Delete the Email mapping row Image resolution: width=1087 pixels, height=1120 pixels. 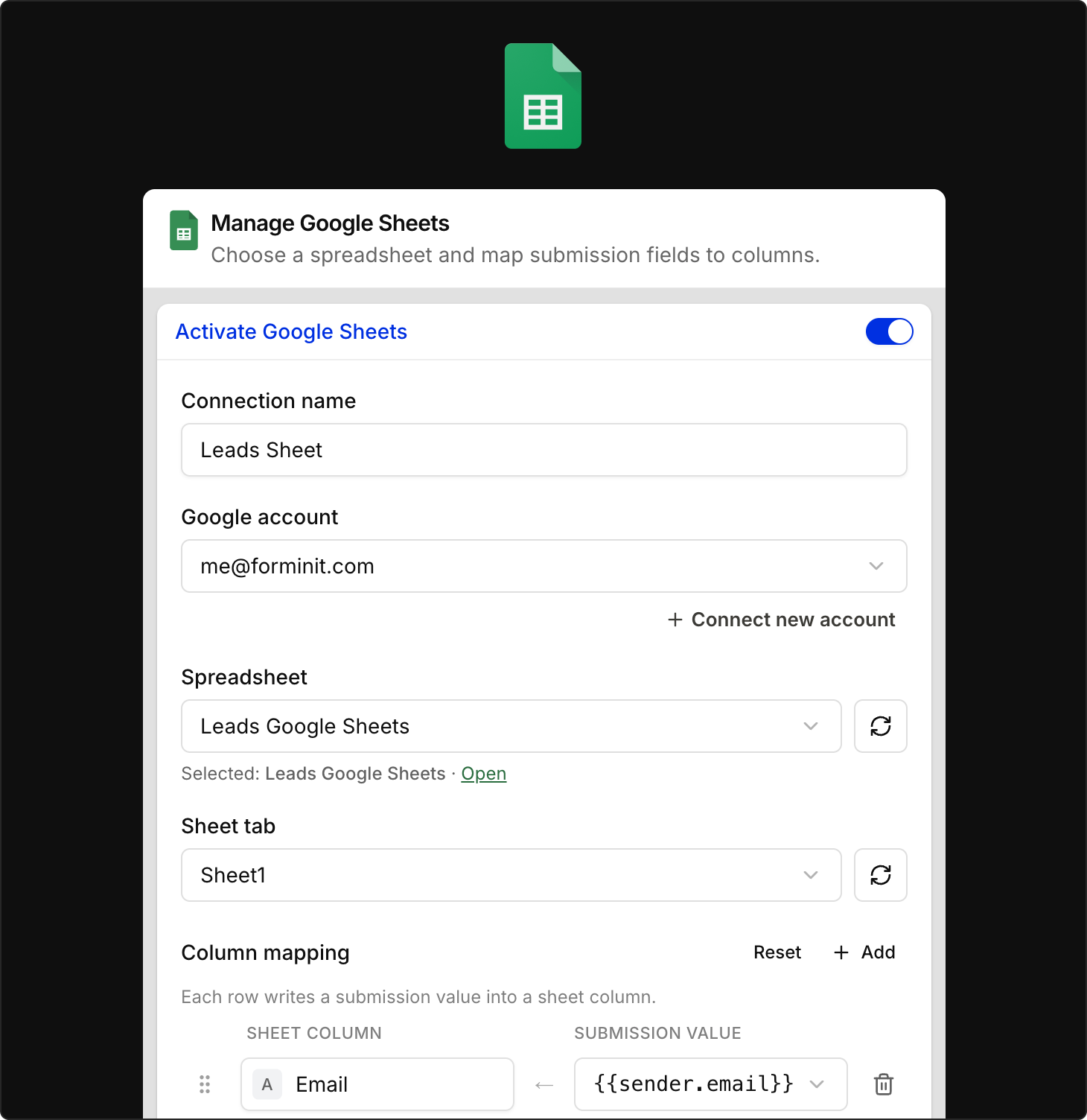point(884,1084)
